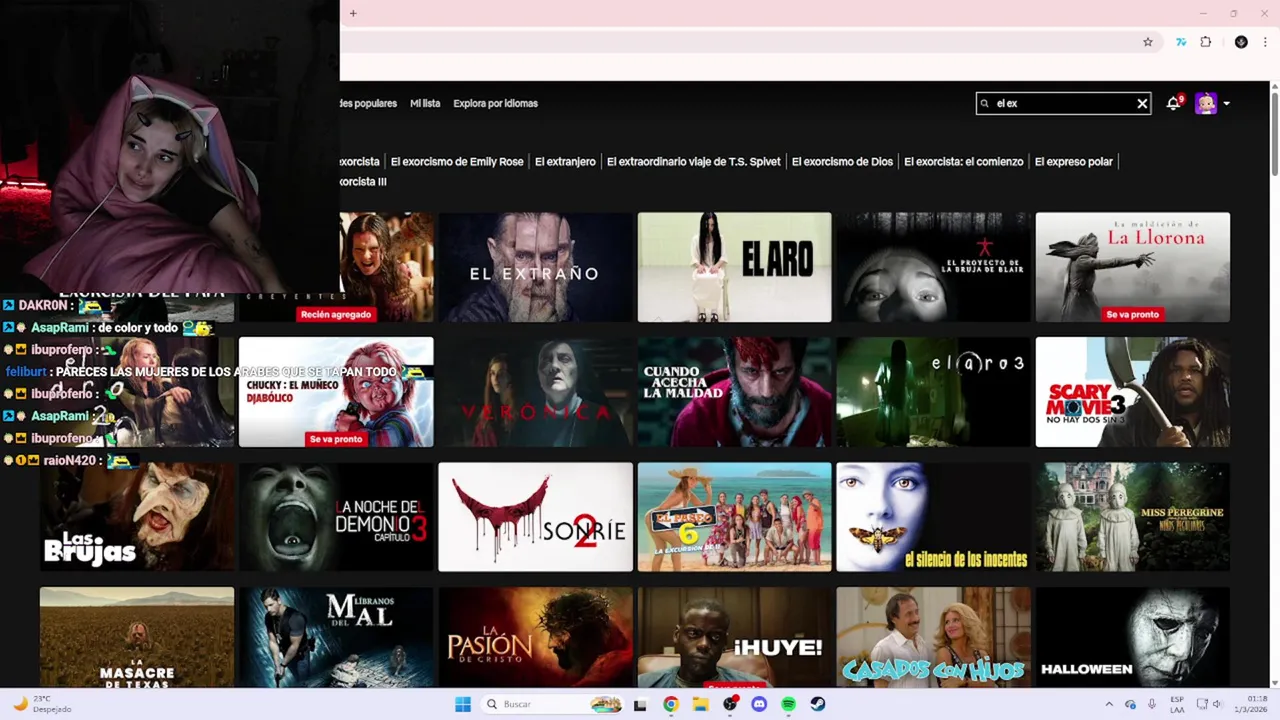Viewport: 1280px width, 720px height.
Task: Open the El Aro title card
Action: pos(734,267)
